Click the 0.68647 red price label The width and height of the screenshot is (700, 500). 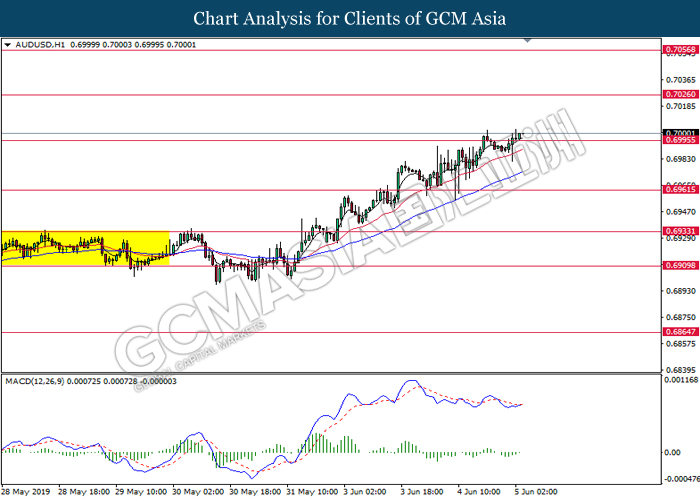(x=680, y=332)
